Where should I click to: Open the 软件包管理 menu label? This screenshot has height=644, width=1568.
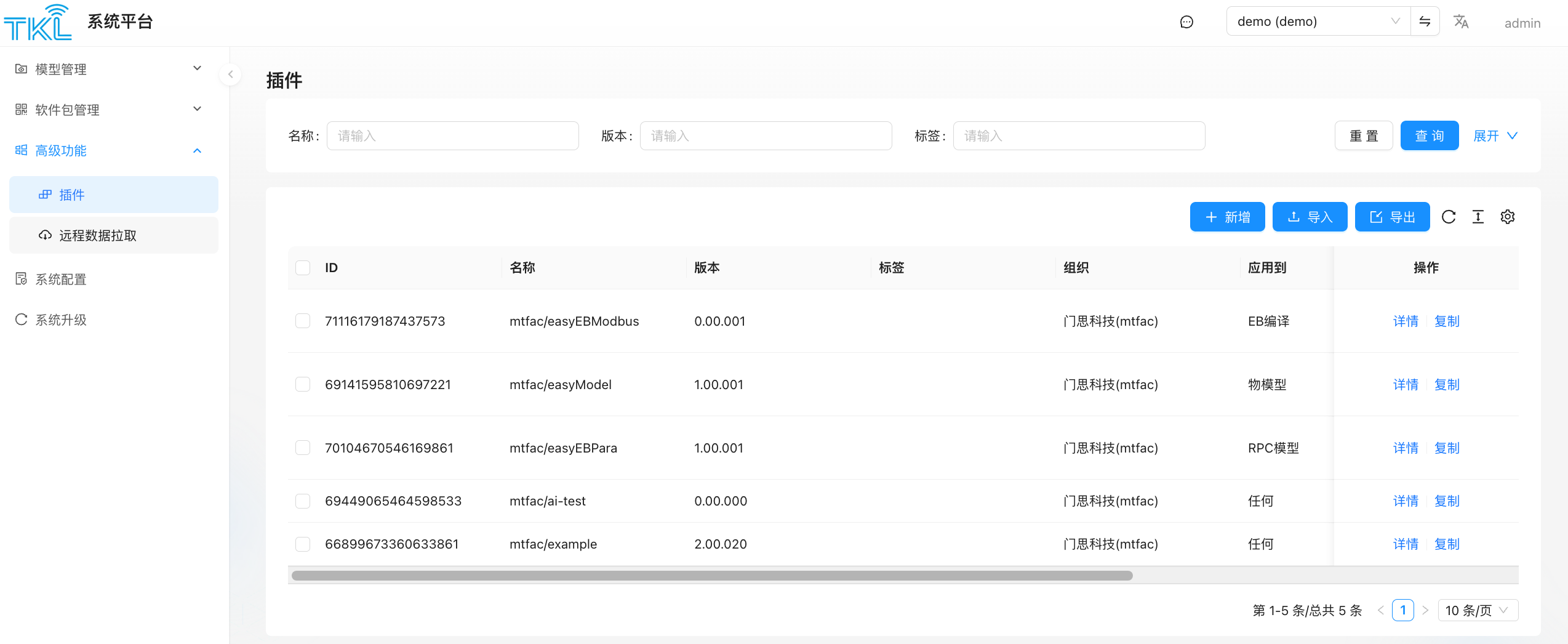[x=68, y=110]
